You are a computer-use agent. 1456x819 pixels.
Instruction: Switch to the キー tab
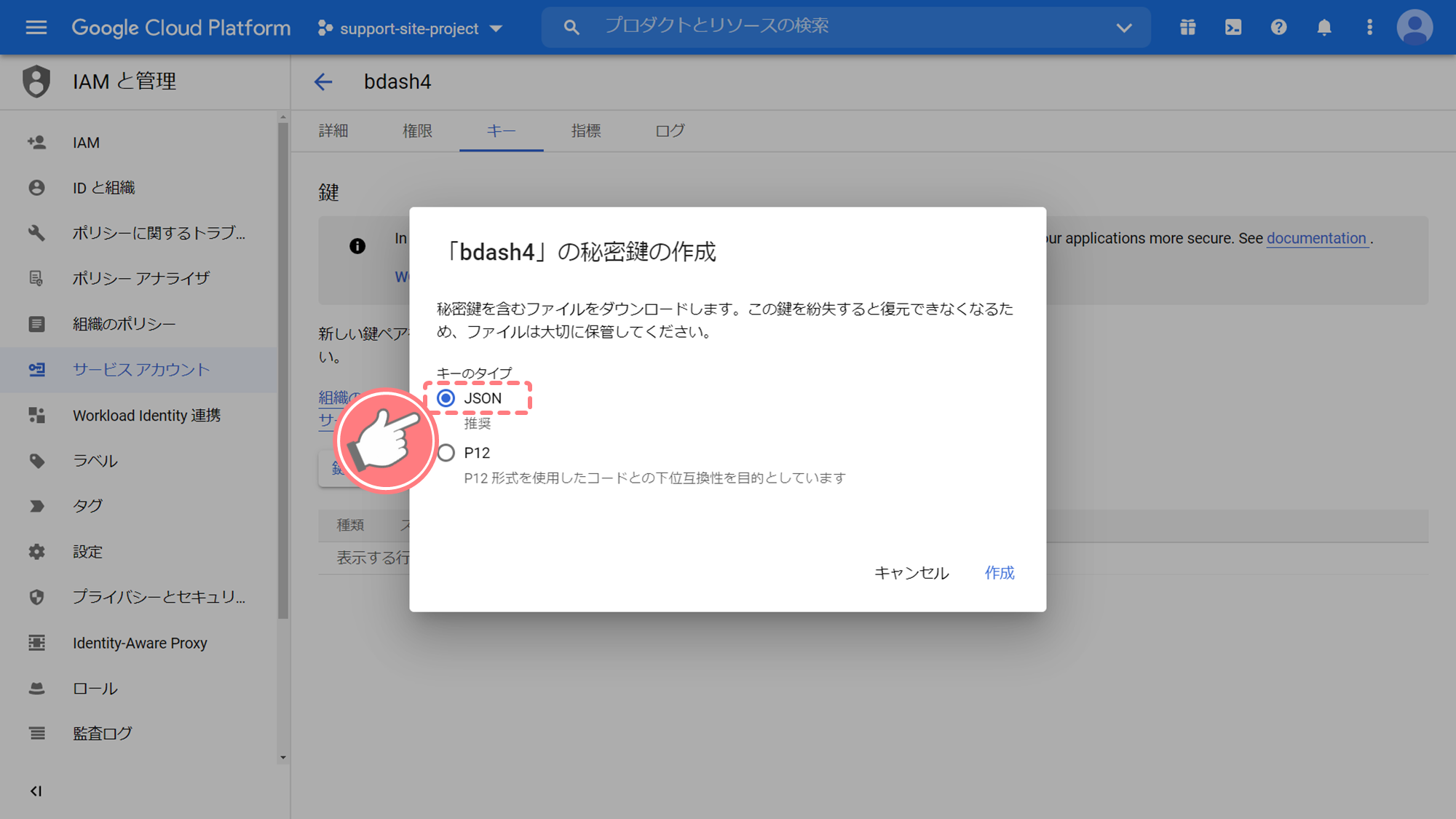click(x=502, y=131)
